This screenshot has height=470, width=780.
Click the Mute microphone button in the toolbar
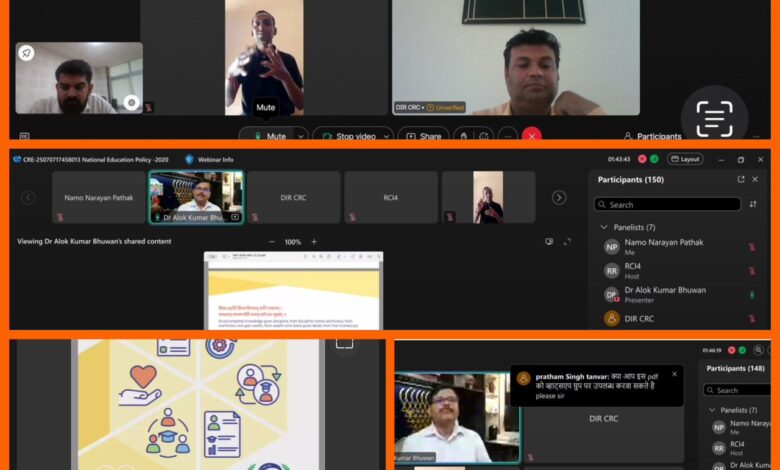[270, 136]
